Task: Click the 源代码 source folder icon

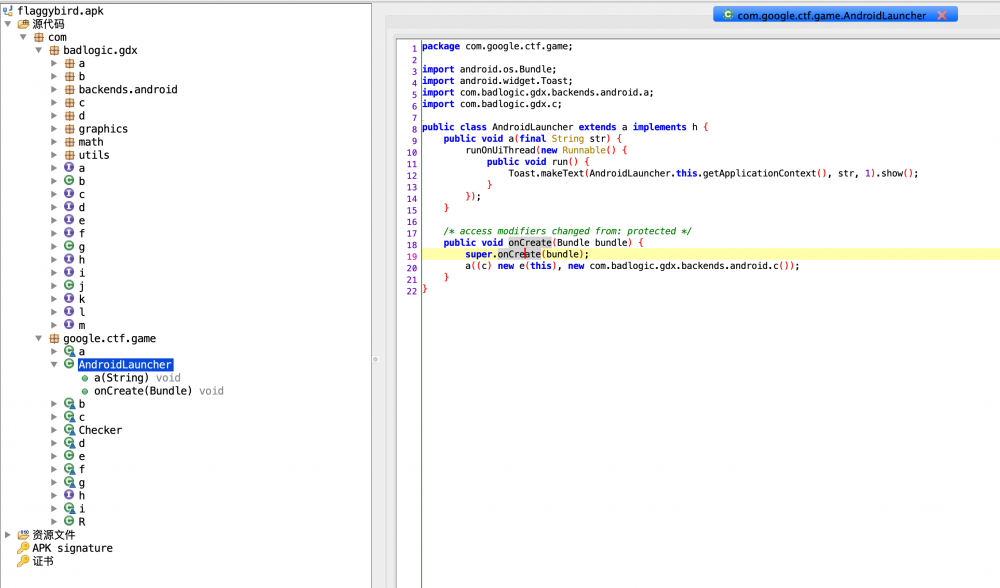Action: click(23, 24)
